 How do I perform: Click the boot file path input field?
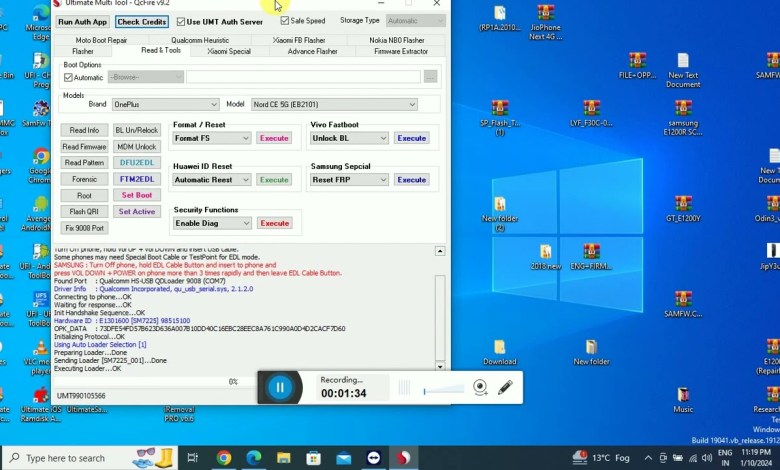303,77
